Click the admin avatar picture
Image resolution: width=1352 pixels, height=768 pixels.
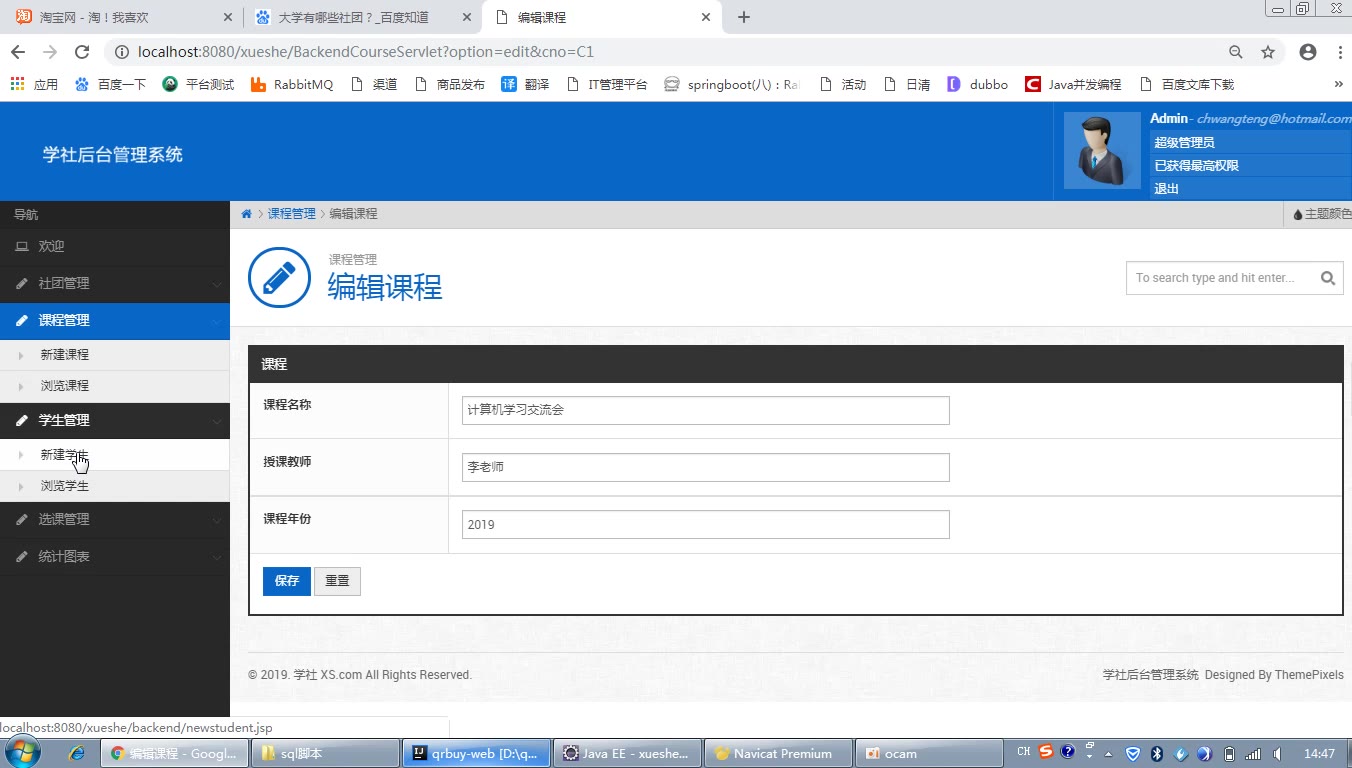tap(1102, 150)
